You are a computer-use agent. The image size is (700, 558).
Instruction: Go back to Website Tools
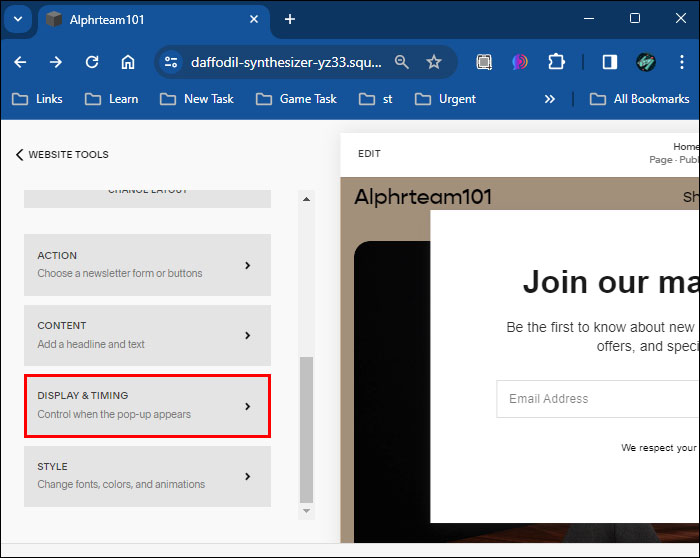62,154
